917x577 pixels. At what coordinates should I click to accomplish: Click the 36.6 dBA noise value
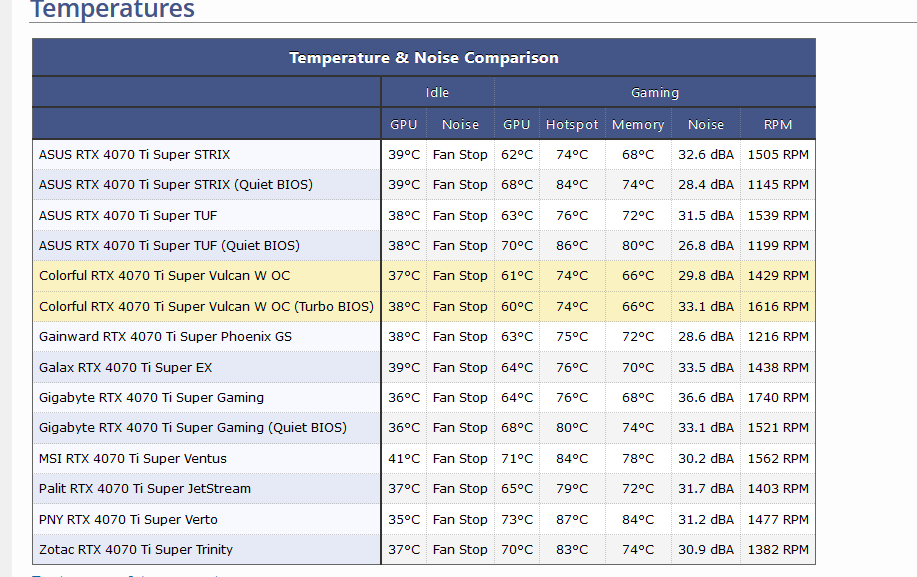coord(706,398)
